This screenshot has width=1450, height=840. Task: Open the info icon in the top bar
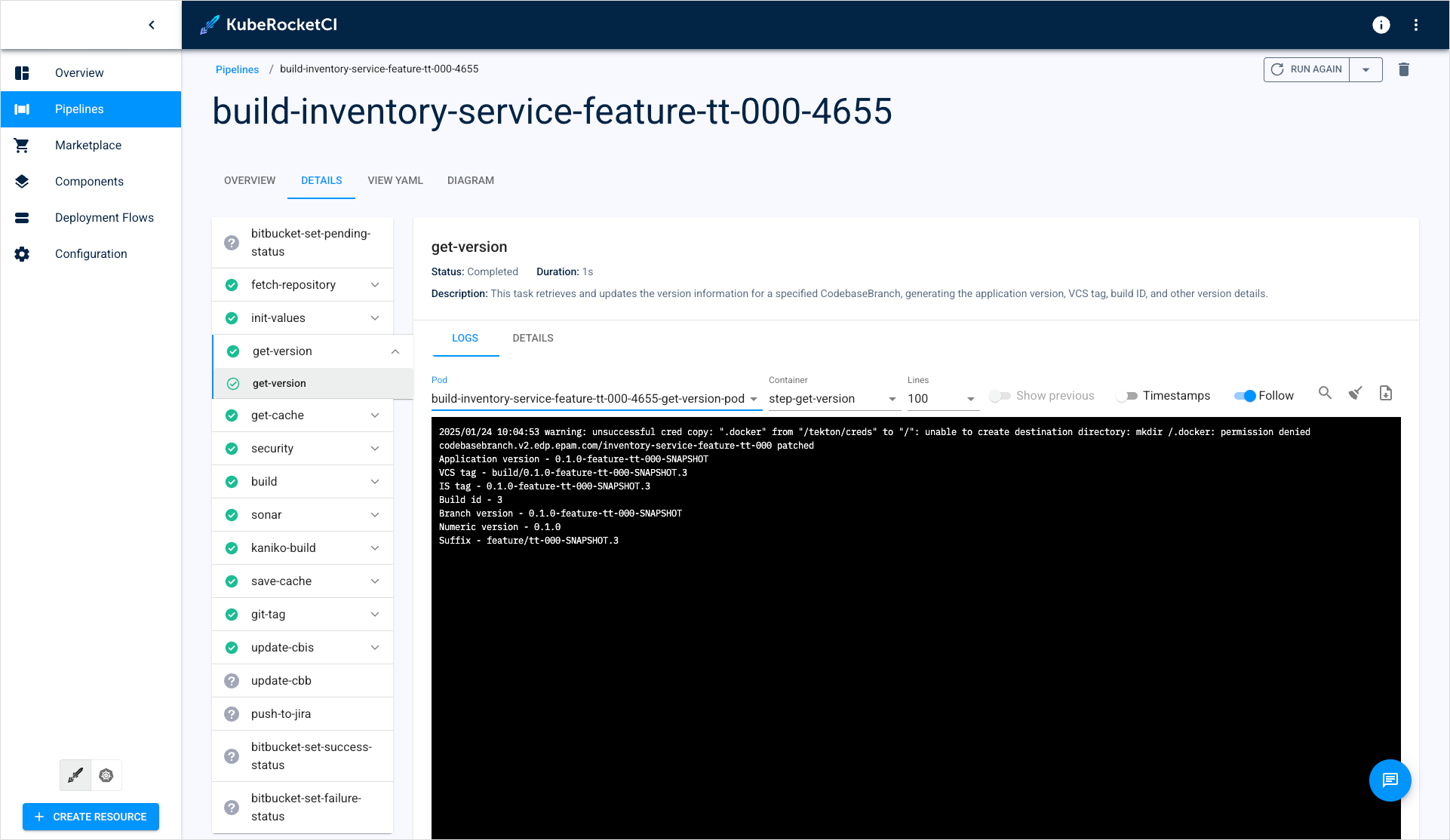tap(1381, 25)
